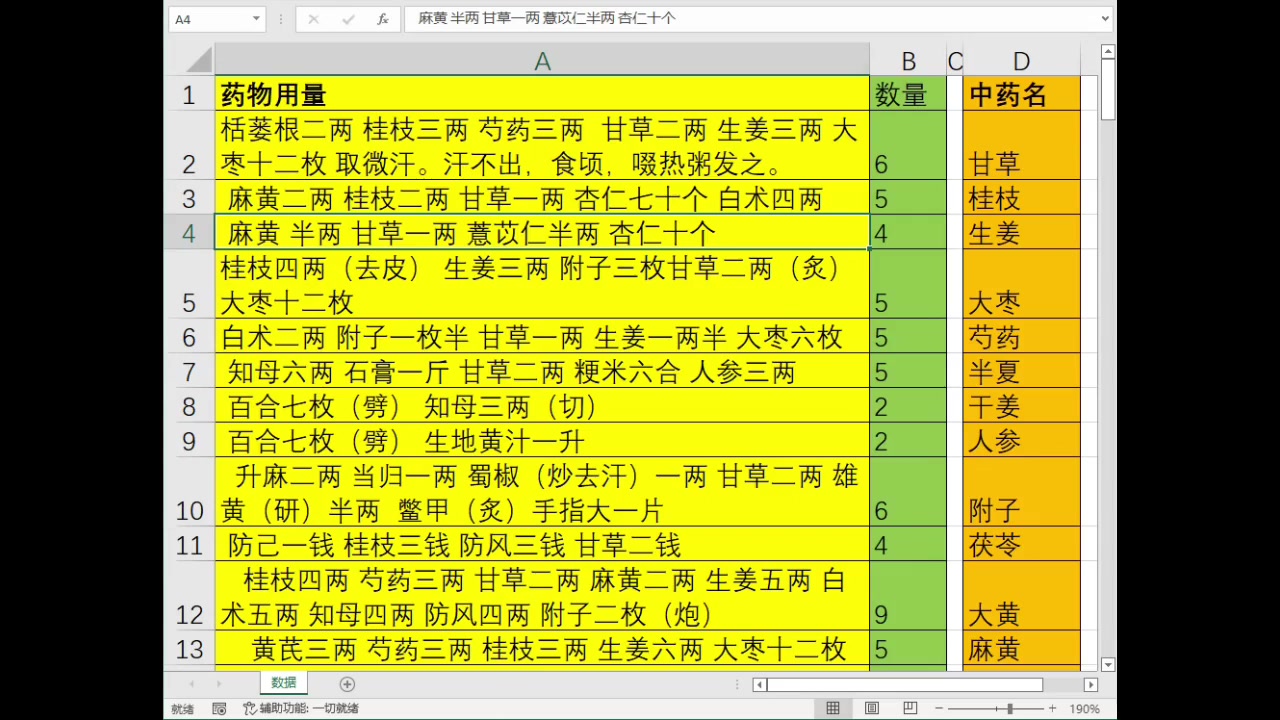Click cell 知母六两 石膏一斤 甘草二两
The width and height of the screenshot is (1280, 720).
point(542,372)
